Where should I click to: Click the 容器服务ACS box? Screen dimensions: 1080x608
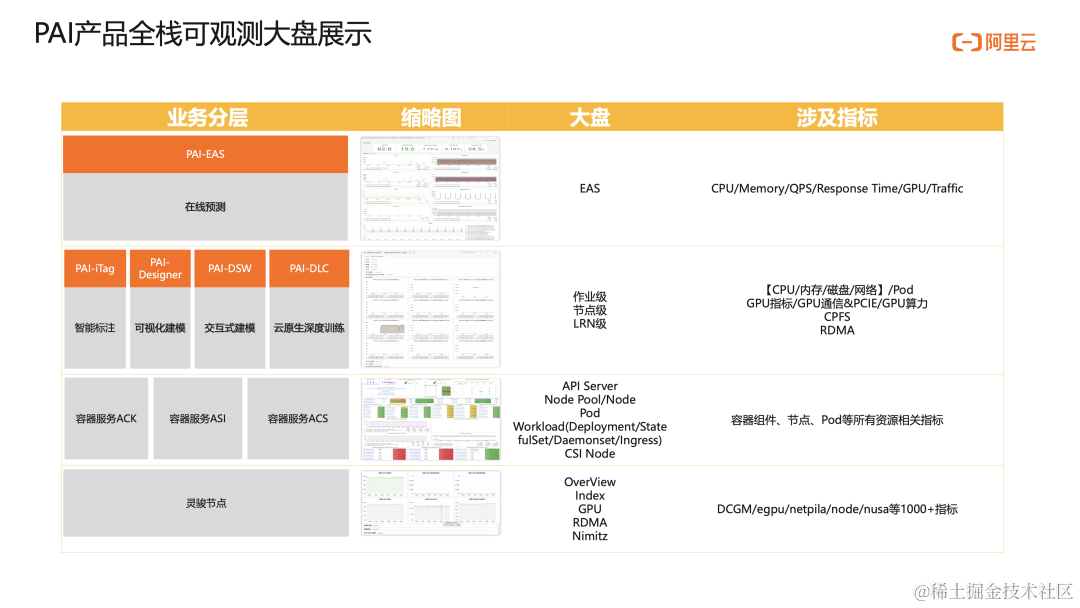tap(298, 419)
